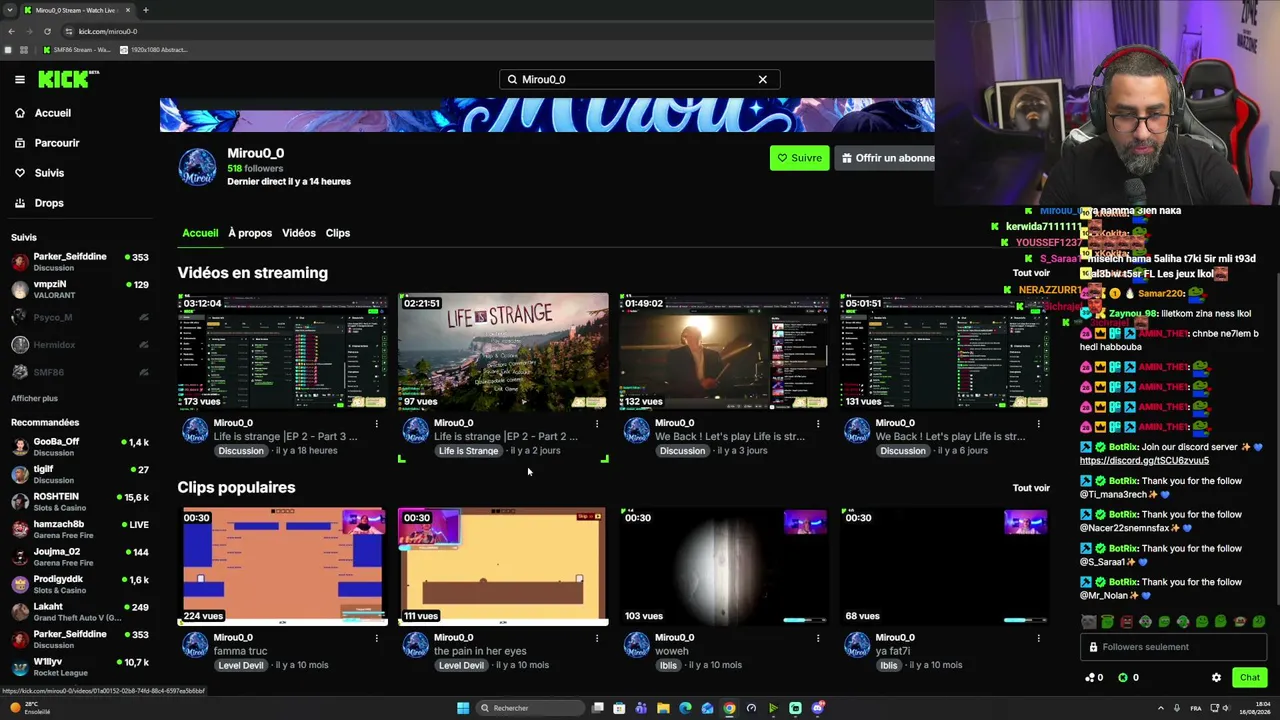Image resolution: width=1280 pixels, height=720 pixels.
Task: Open ROSHTEIN recommended channel
Action: pos(80,502)
